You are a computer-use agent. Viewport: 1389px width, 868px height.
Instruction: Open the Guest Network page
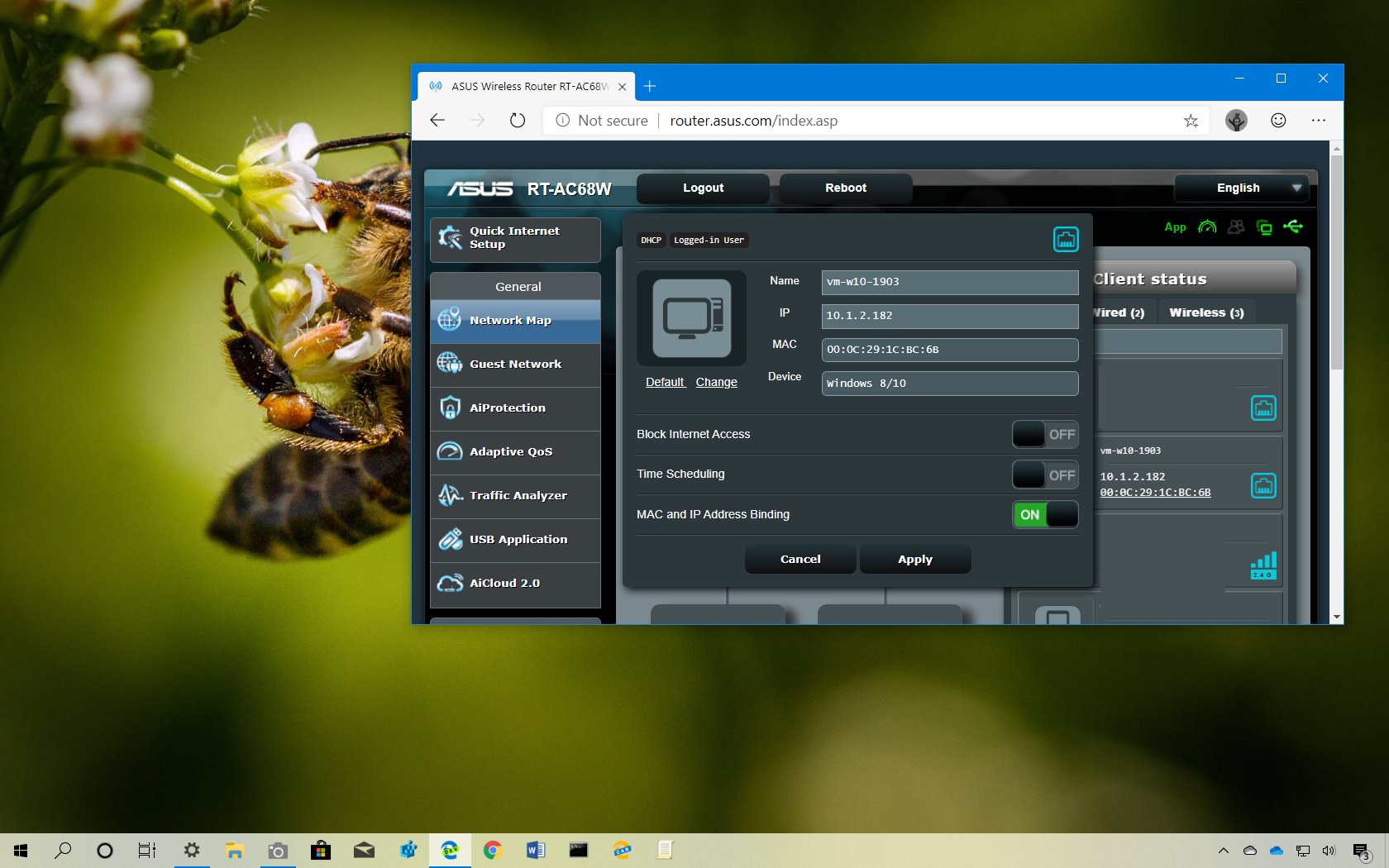point(515,365)
